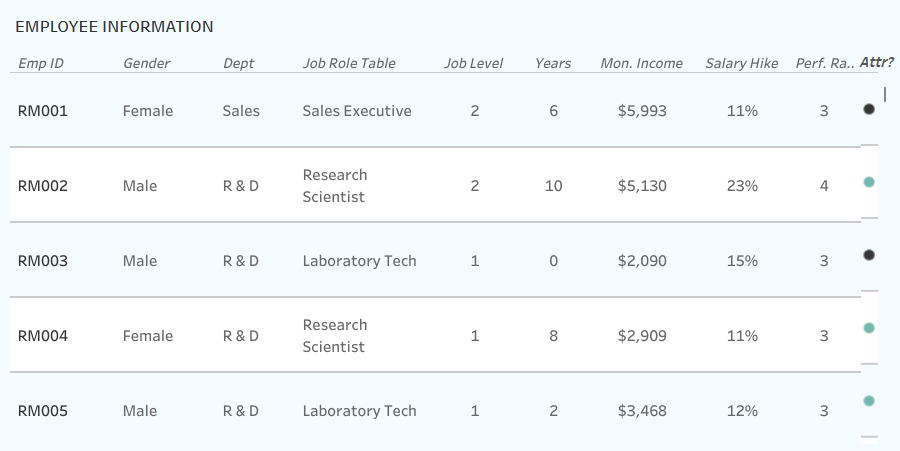Select the Gender column header
The width and height of the screenshot is (900, 451).
click(146, 63)
